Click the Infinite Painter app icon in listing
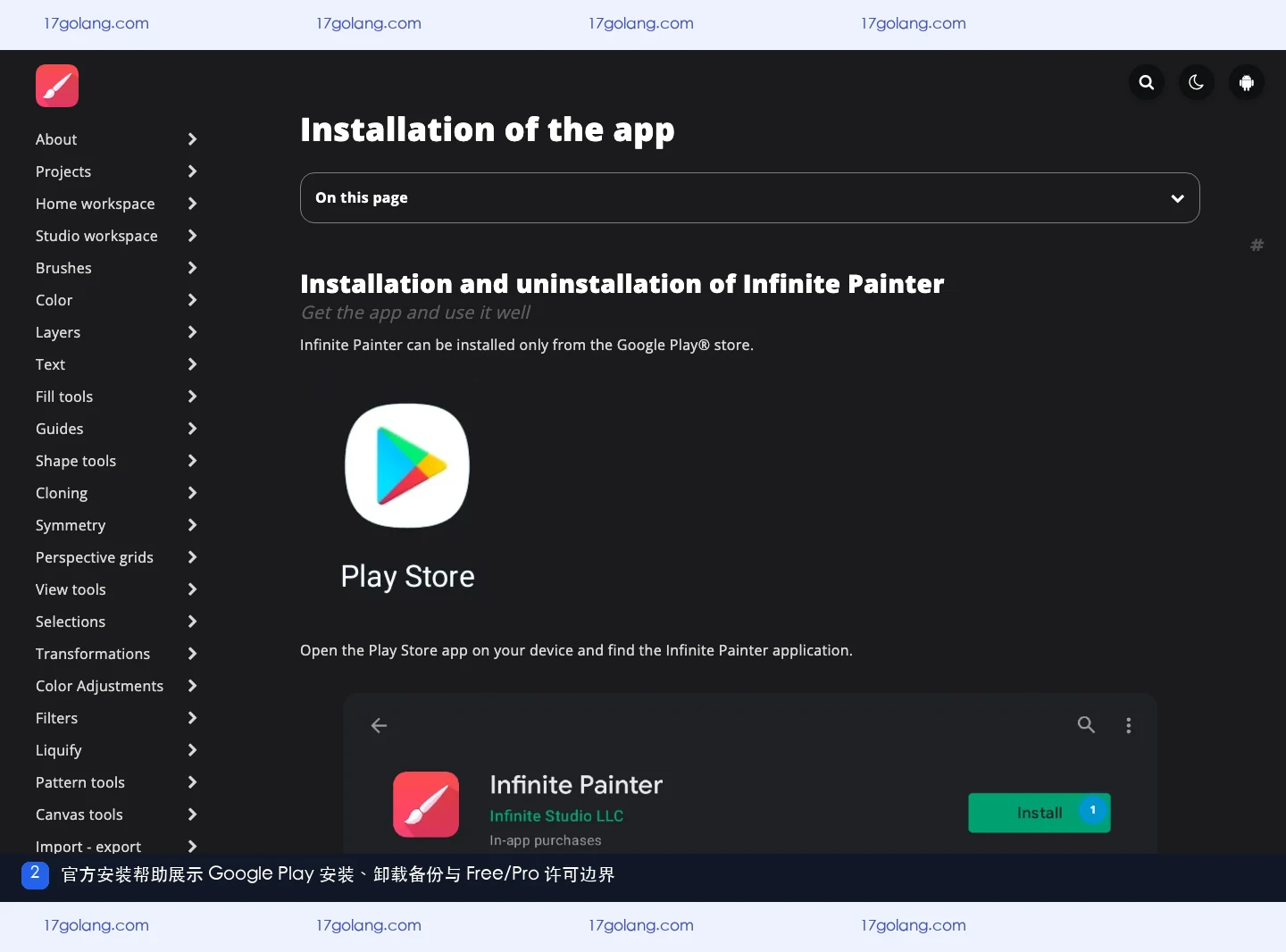 426,804
